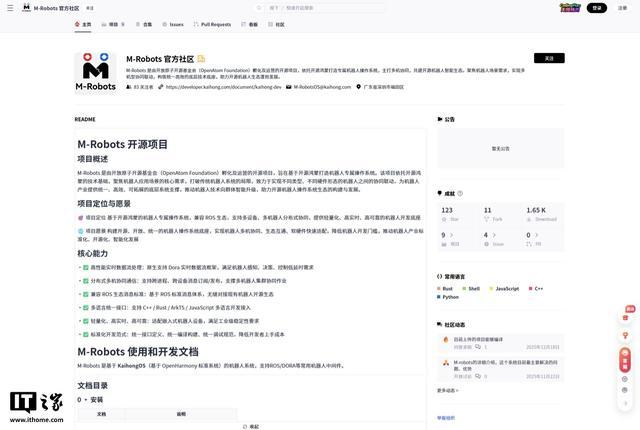Viewport: 640px width, 430px height.
Task: Click the black 登录 login button
Action: pyautogui.click(x=597, y=8)
